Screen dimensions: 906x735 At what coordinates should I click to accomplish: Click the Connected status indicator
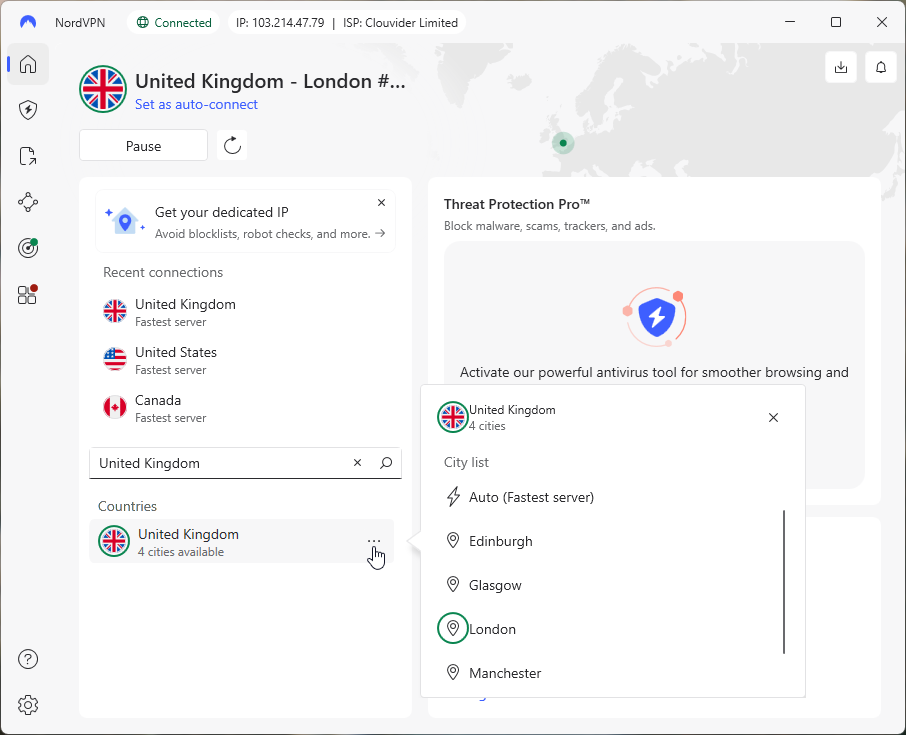point(174,23)
